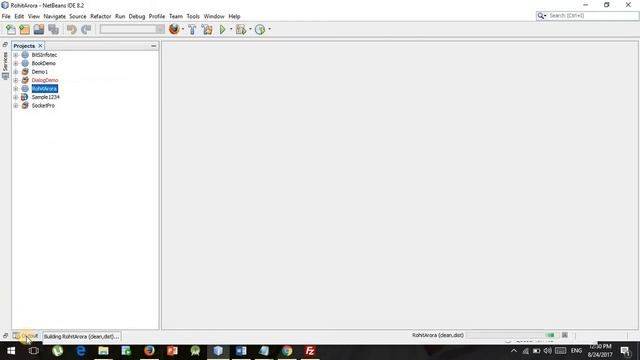Click the Search input field
The image size is (640, 360).
592,16
